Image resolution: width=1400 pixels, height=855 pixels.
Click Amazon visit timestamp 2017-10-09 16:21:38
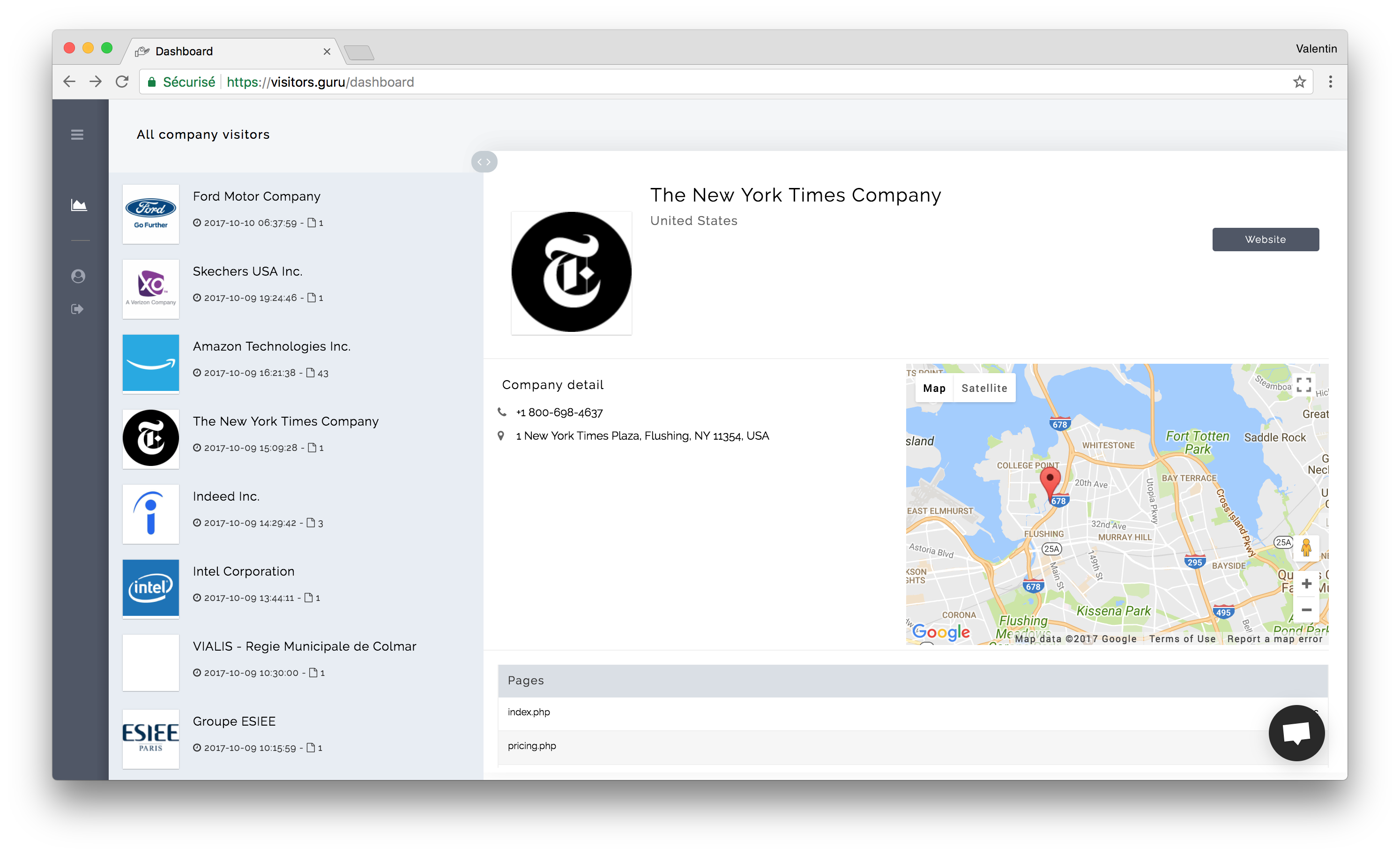pyautogui.click(x=249, y=373)
